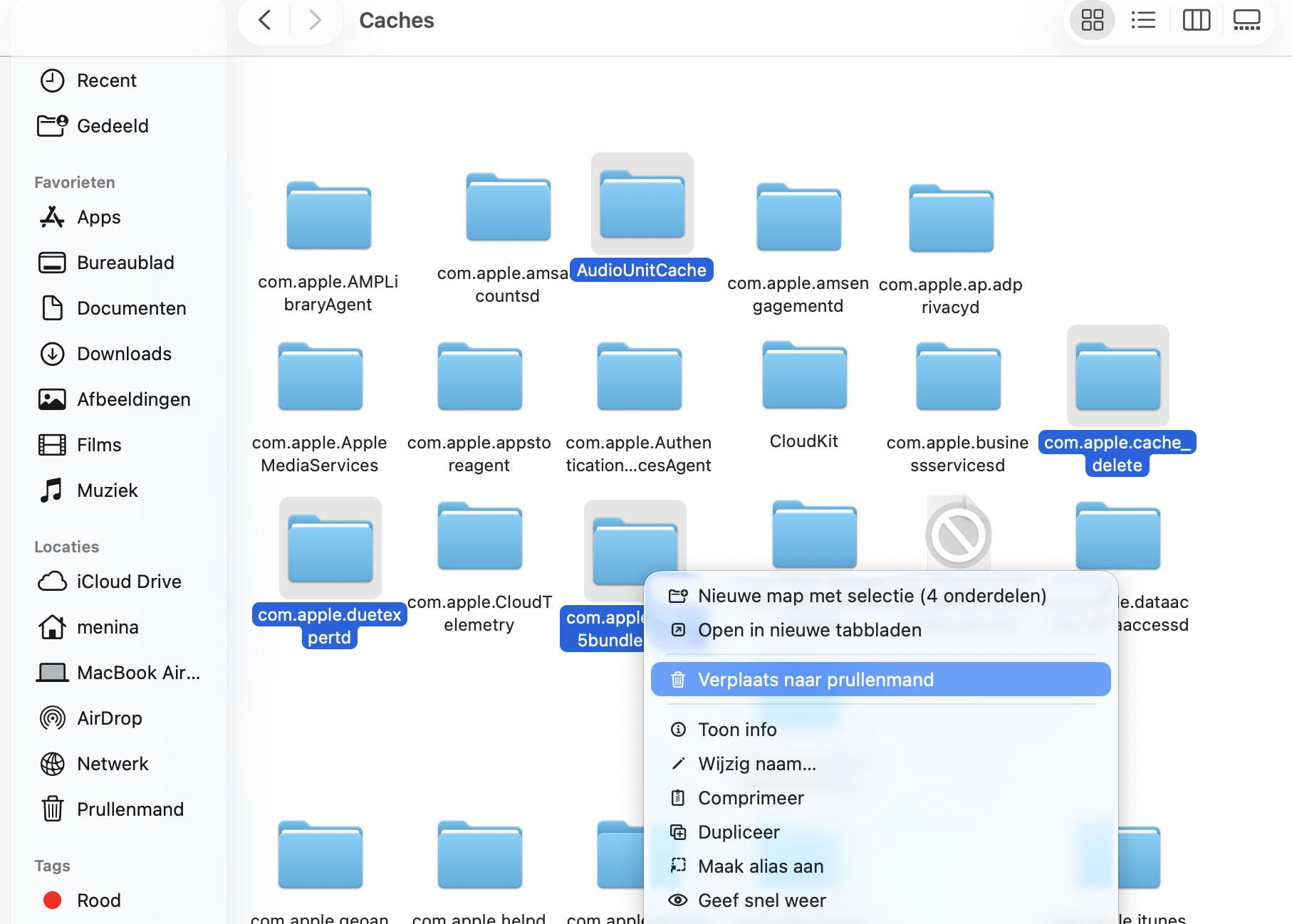Open AirDrop in the sidebar
1292x924 pixels.
point(110,718)
